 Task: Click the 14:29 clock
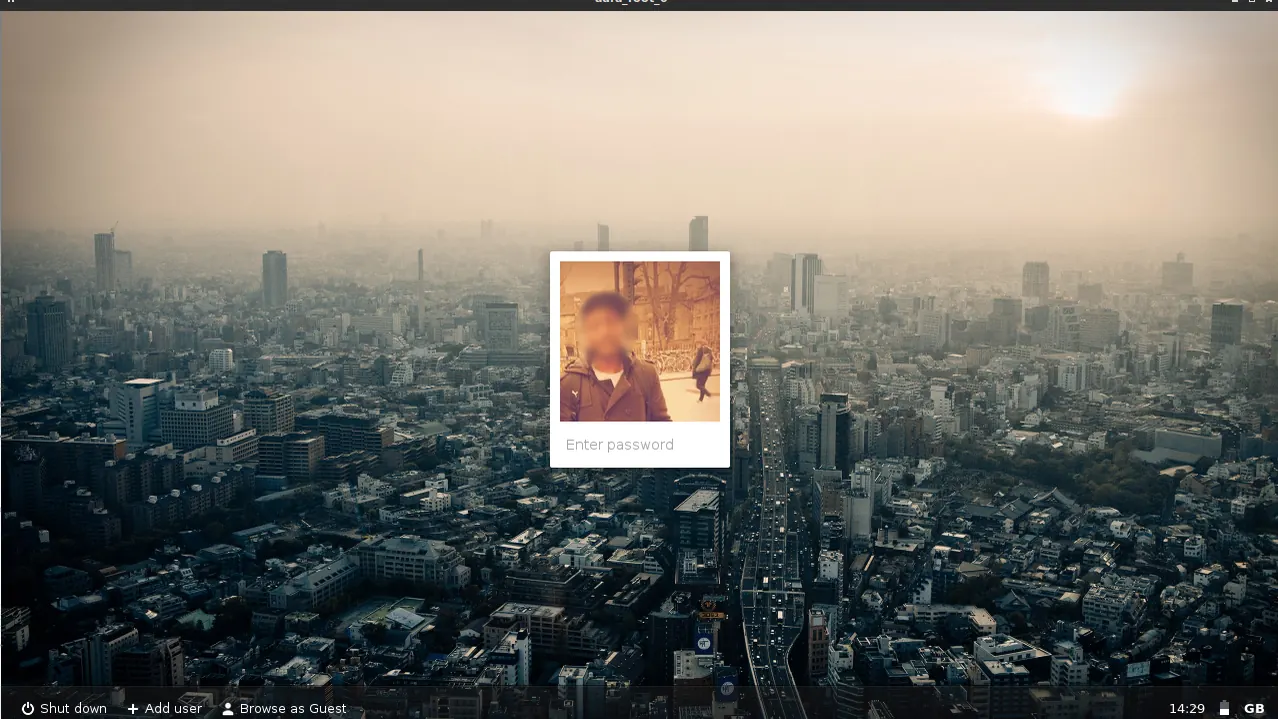pyautogui.click(x=1187, y=708)
